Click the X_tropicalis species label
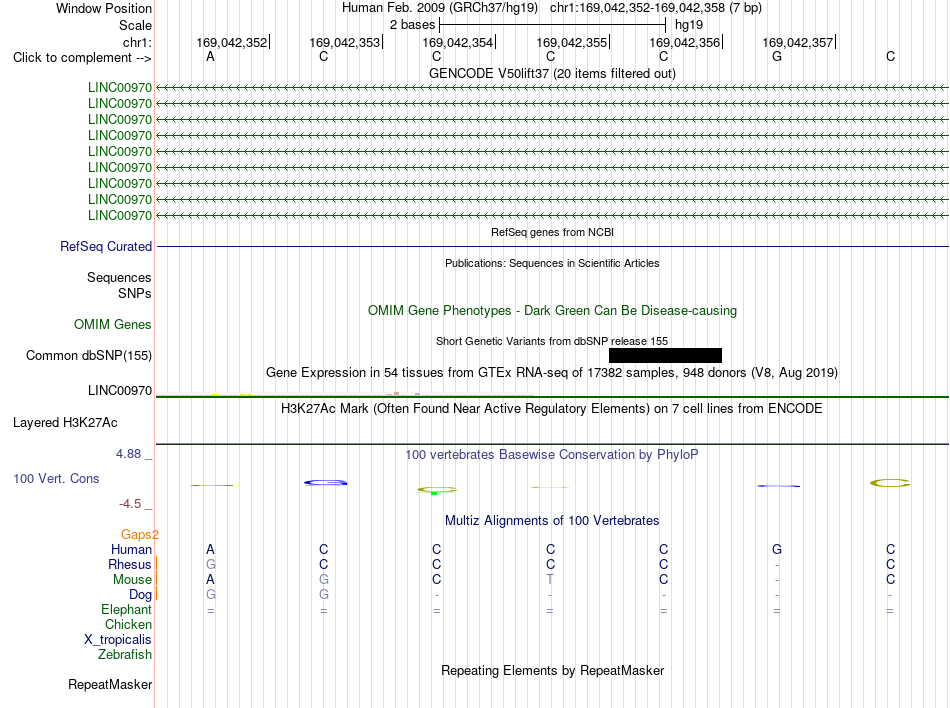Screen dimensions: 950x708 118,640
